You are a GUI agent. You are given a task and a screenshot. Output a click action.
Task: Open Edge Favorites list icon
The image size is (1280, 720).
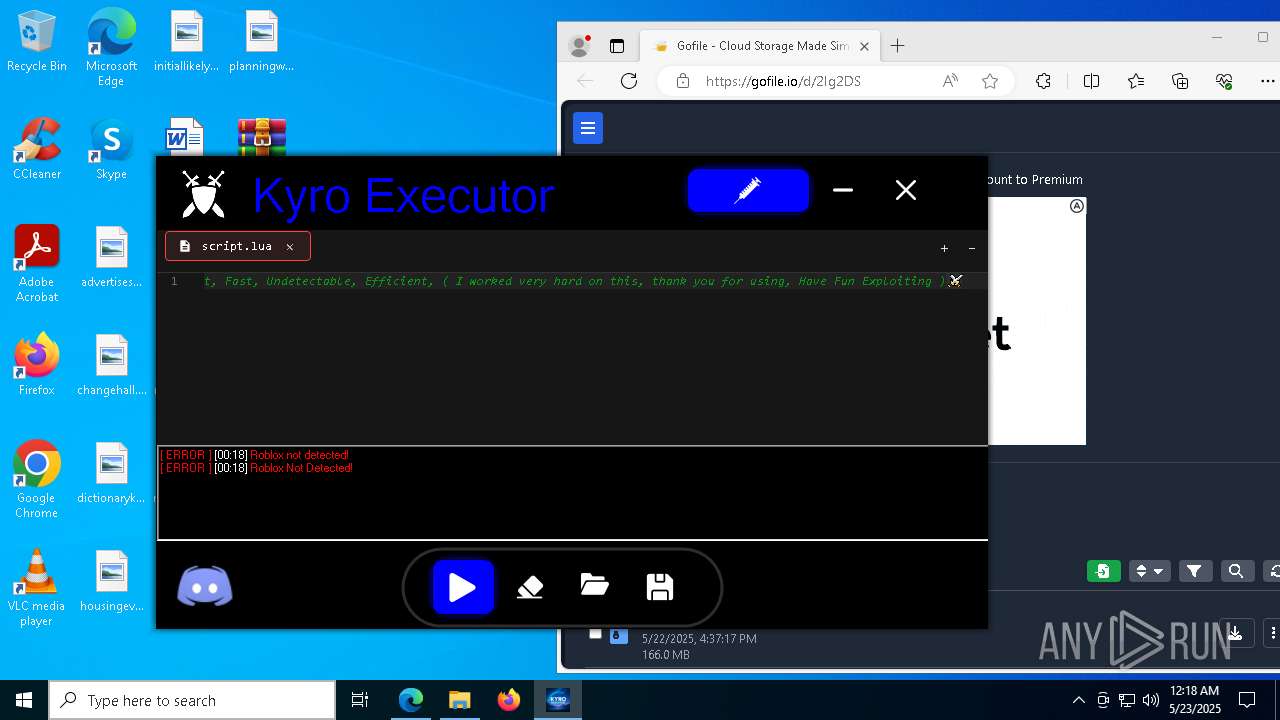[x=1136, y=81]
